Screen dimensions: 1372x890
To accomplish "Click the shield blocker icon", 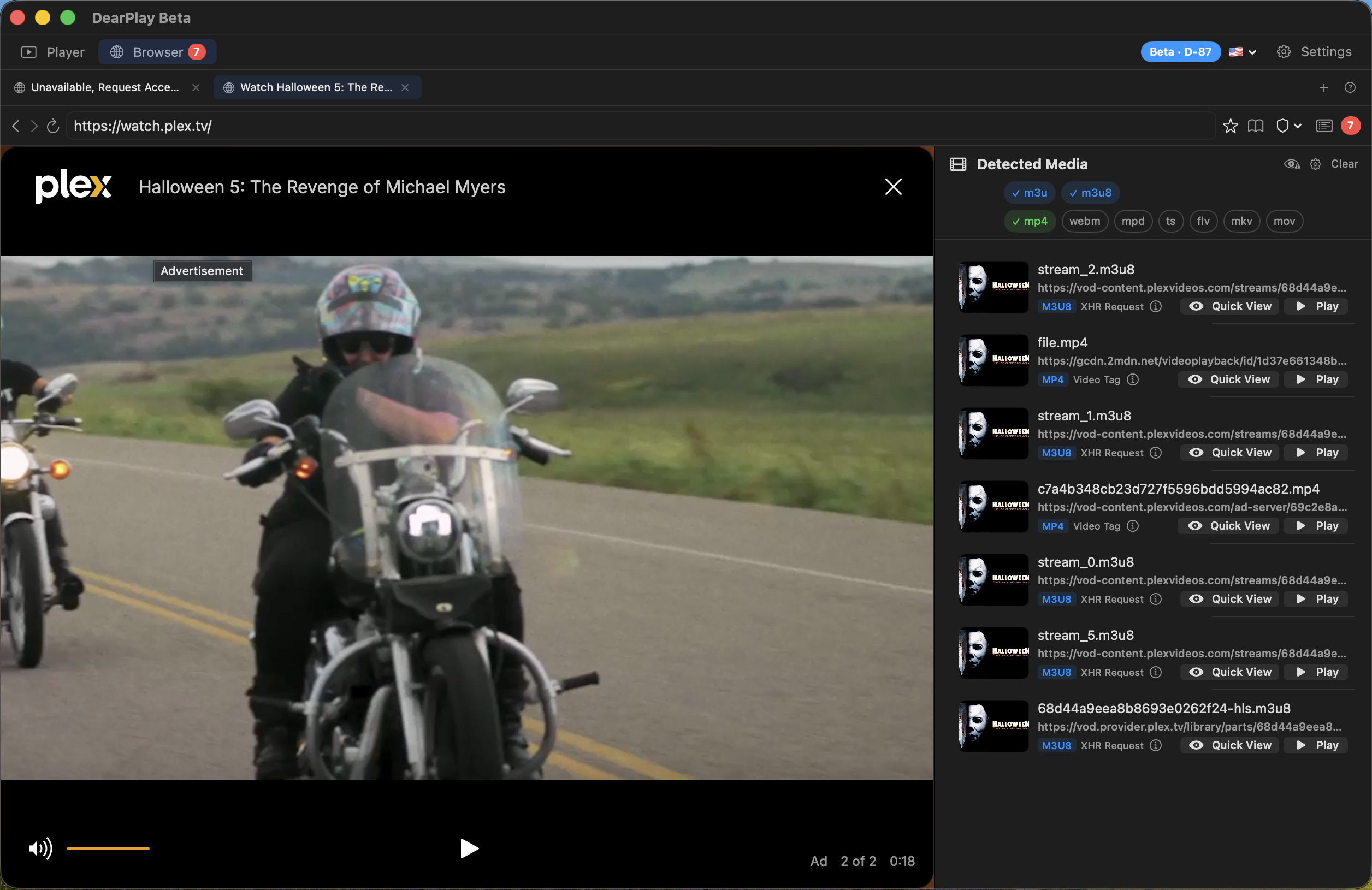I will click(1282, 126).
